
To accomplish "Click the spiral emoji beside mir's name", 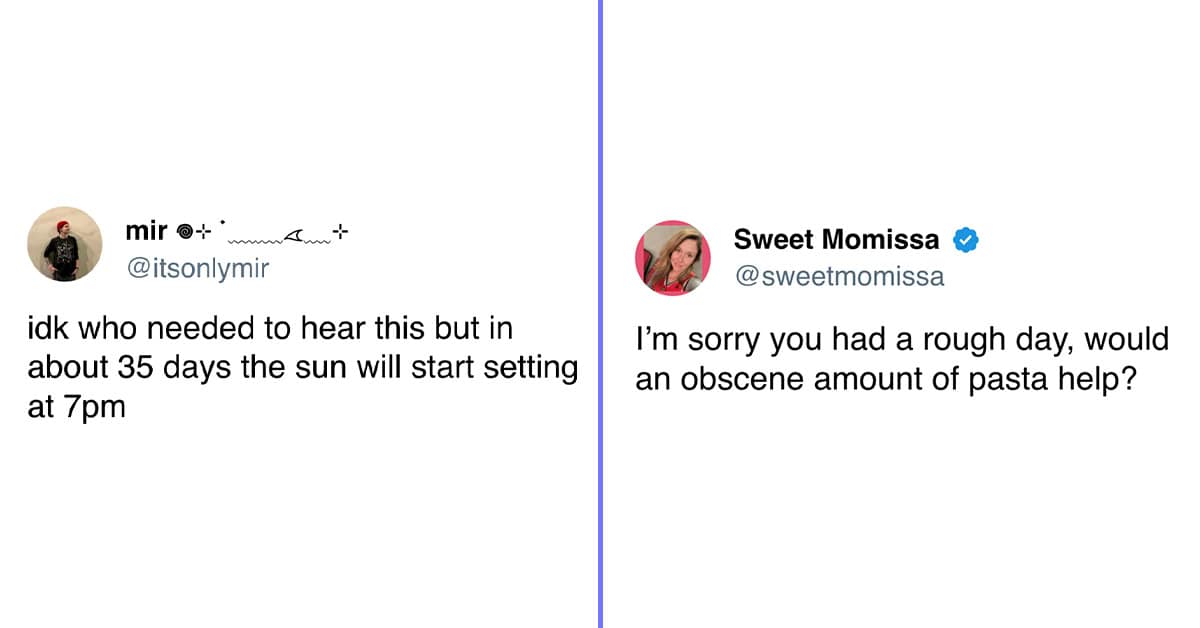I will pyautogui.click(x=184, y=233).
